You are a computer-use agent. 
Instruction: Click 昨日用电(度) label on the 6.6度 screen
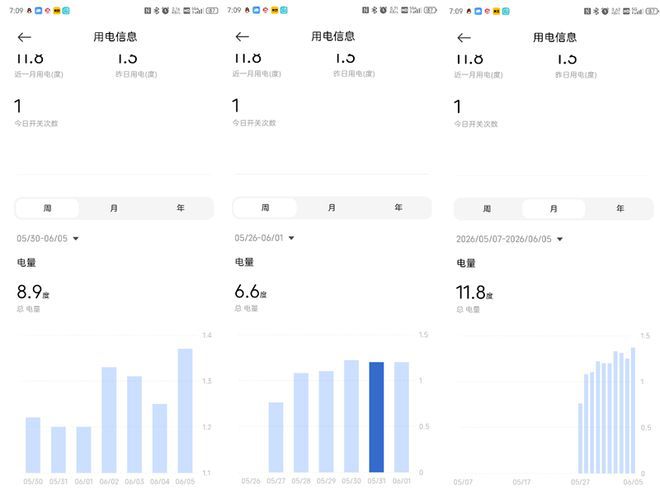point(354,74)
